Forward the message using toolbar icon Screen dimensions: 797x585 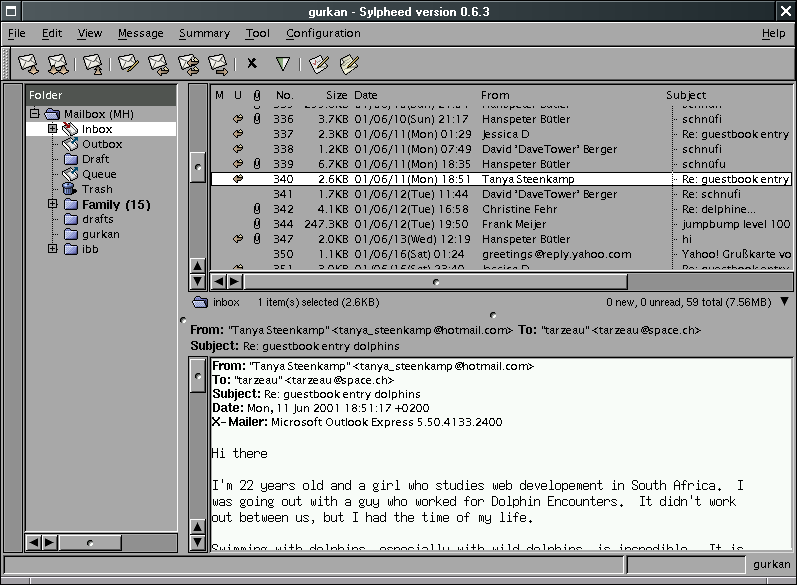[218, 64]
